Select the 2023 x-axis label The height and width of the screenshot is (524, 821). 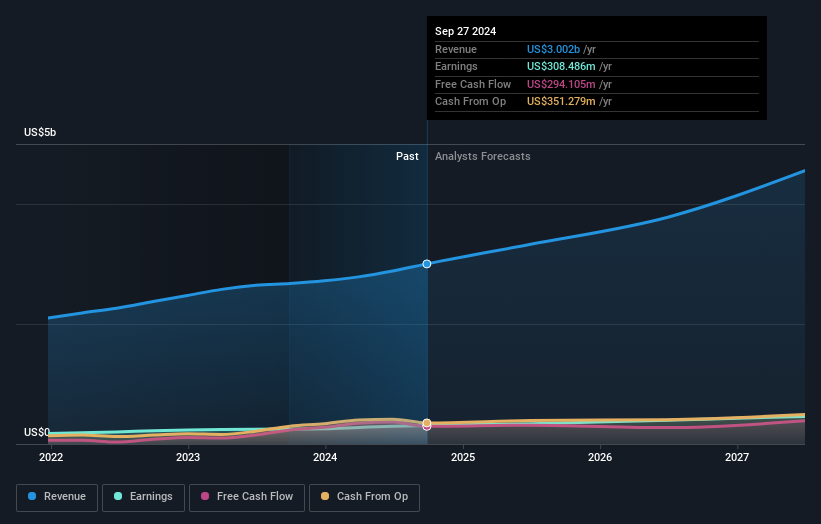pyautogui.click(x=188, y=458)
